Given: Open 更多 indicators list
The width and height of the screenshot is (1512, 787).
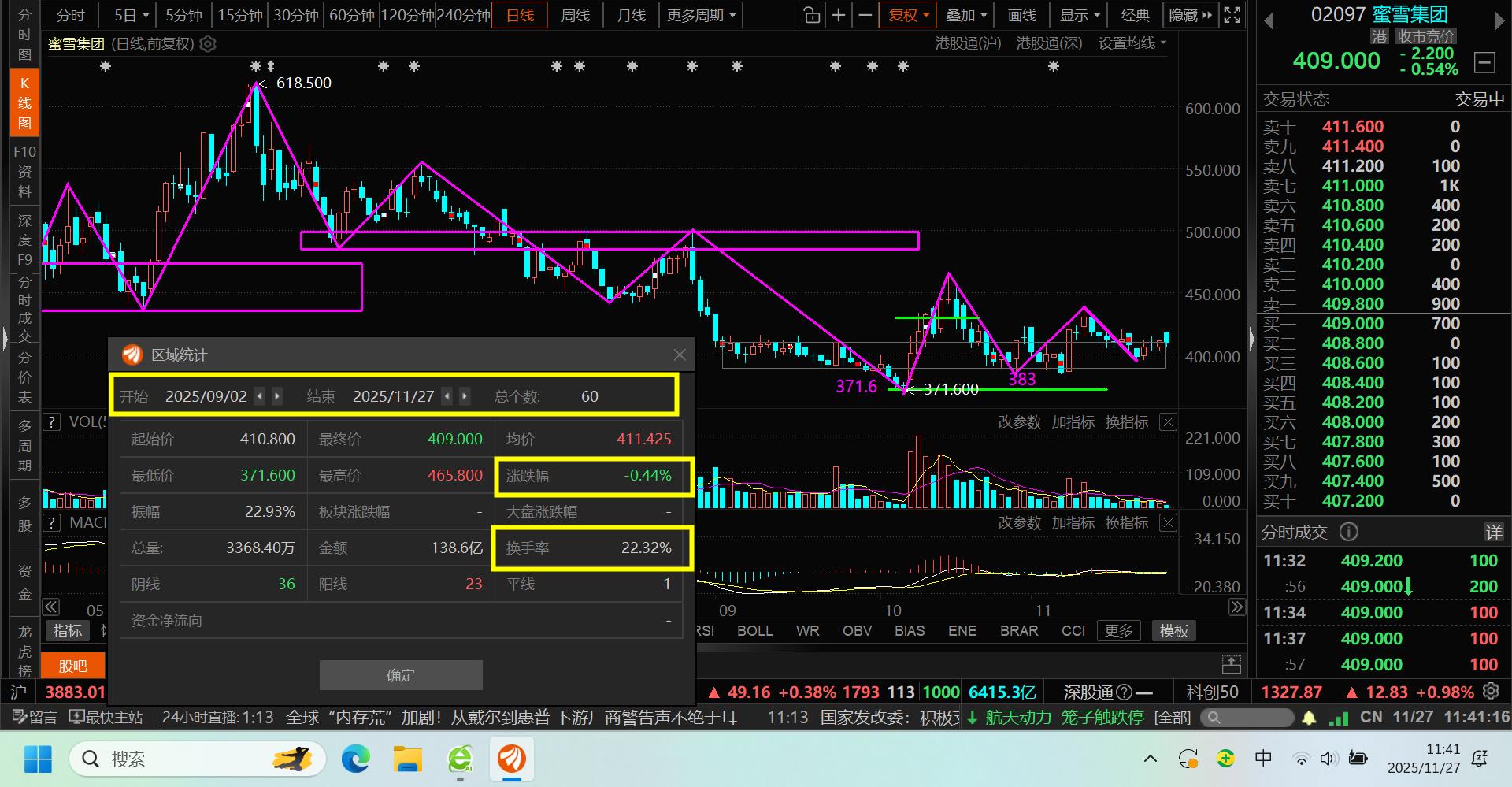Looking at the screenshot, I should (x=1119, y=631).
